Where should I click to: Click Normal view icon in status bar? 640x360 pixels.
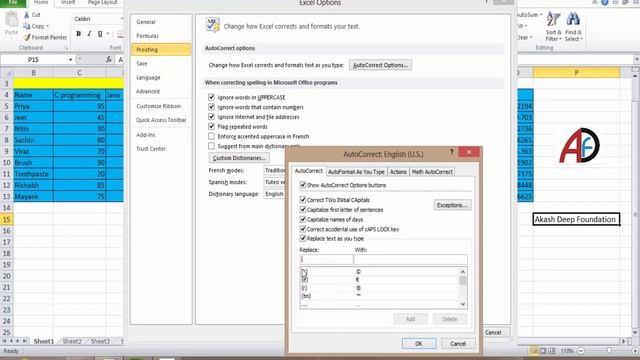tap(534, 351)
